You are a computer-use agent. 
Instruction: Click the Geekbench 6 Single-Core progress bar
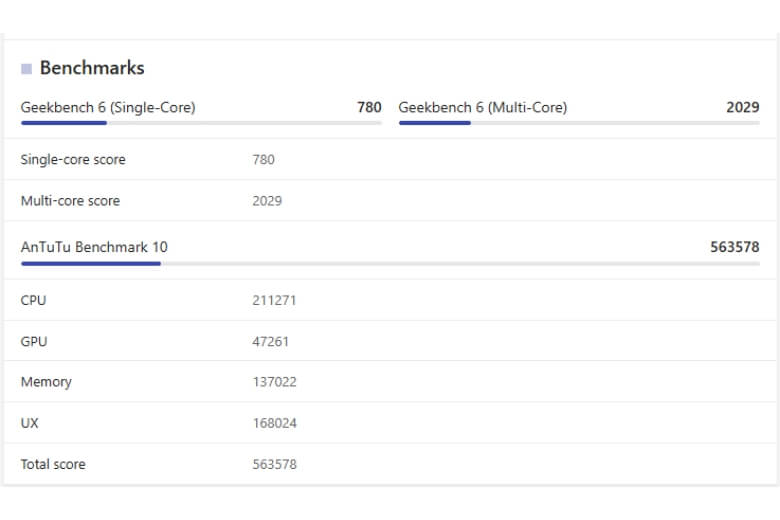[201, 123]
